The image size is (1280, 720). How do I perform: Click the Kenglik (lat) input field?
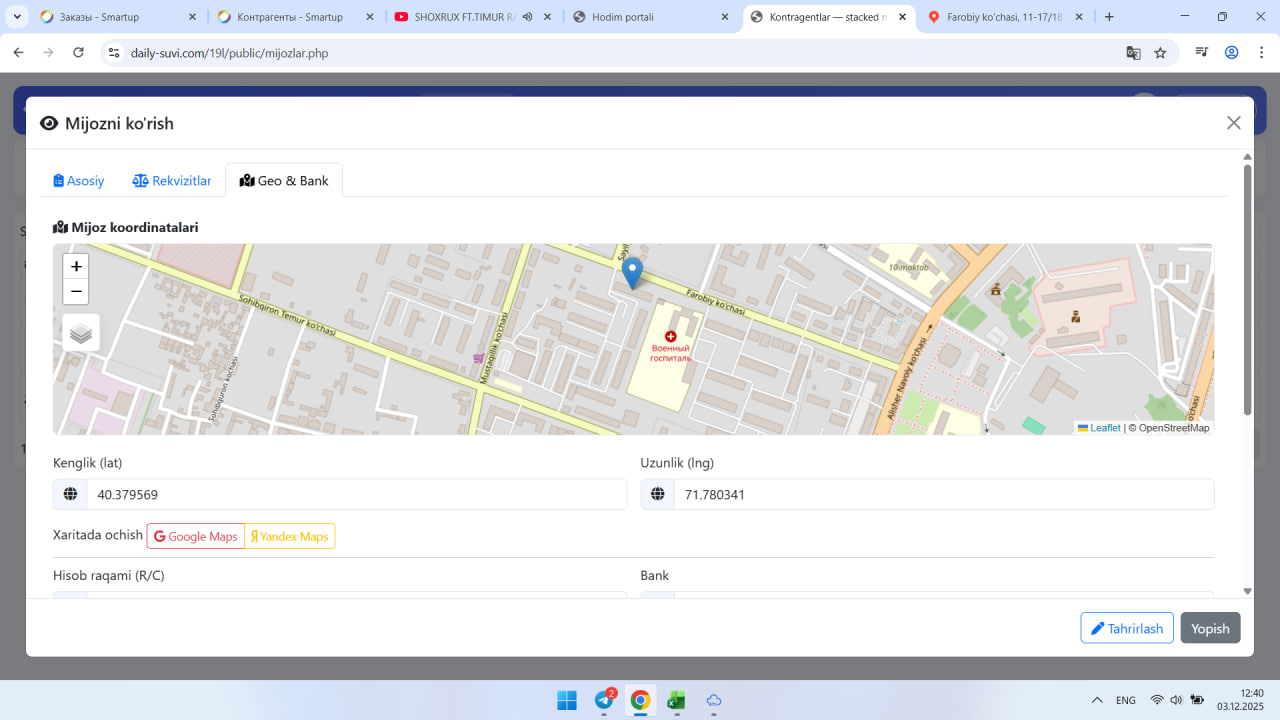pos(357,494)
